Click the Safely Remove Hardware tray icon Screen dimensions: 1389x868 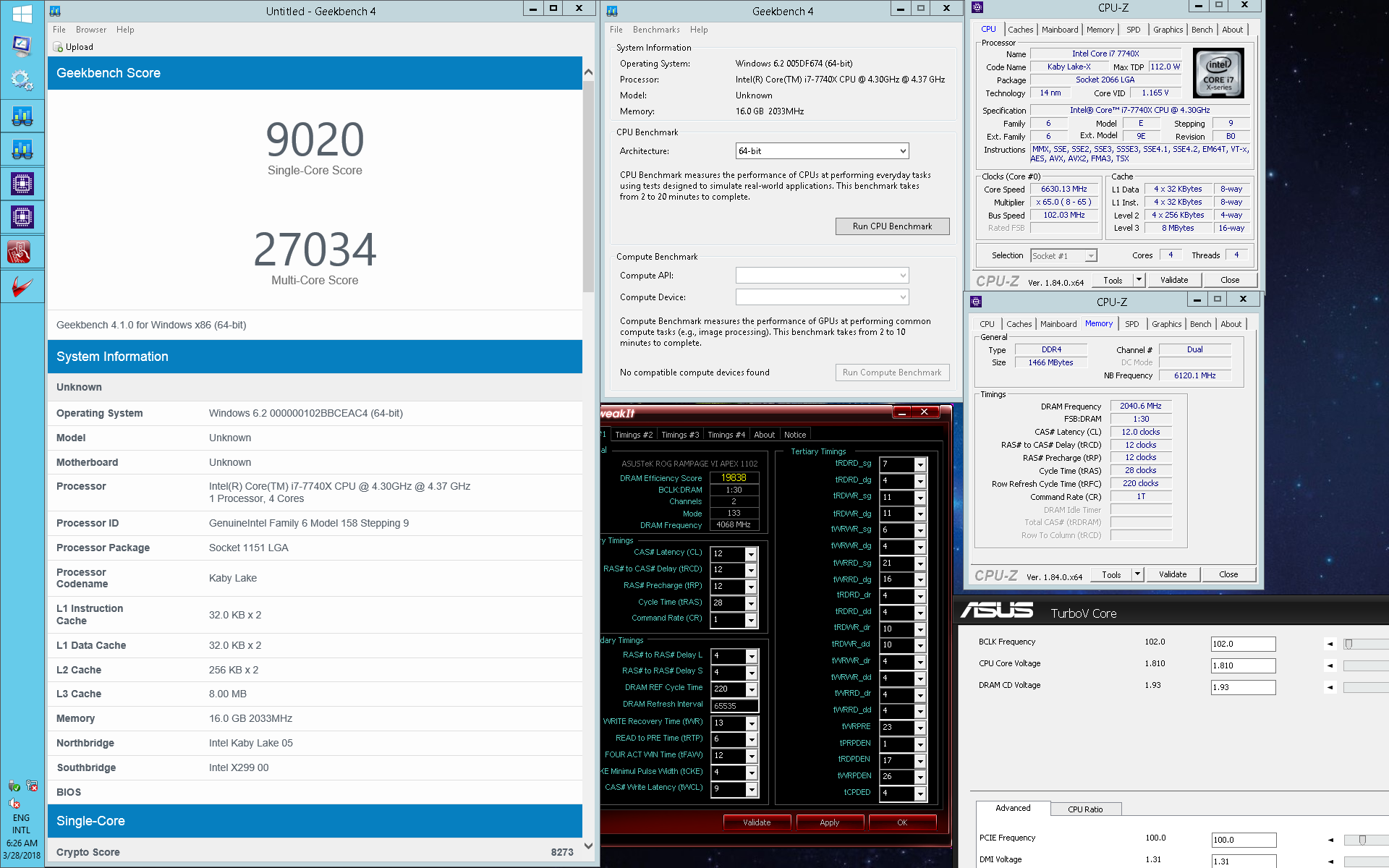pos(14,786)
